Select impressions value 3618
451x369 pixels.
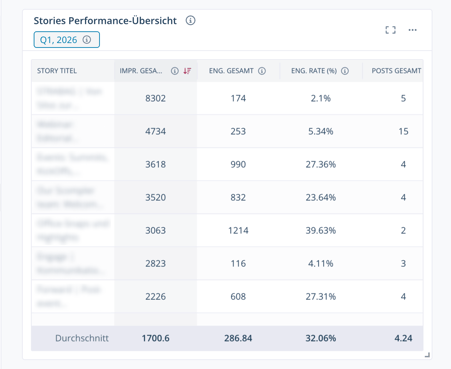tap(155, 164)
